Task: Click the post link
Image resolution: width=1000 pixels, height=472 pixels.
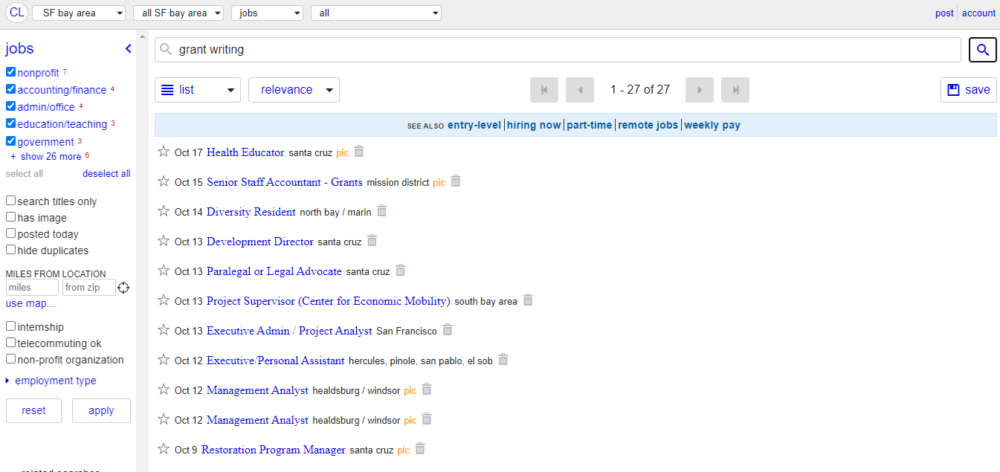Action: [x=945, y=13]
